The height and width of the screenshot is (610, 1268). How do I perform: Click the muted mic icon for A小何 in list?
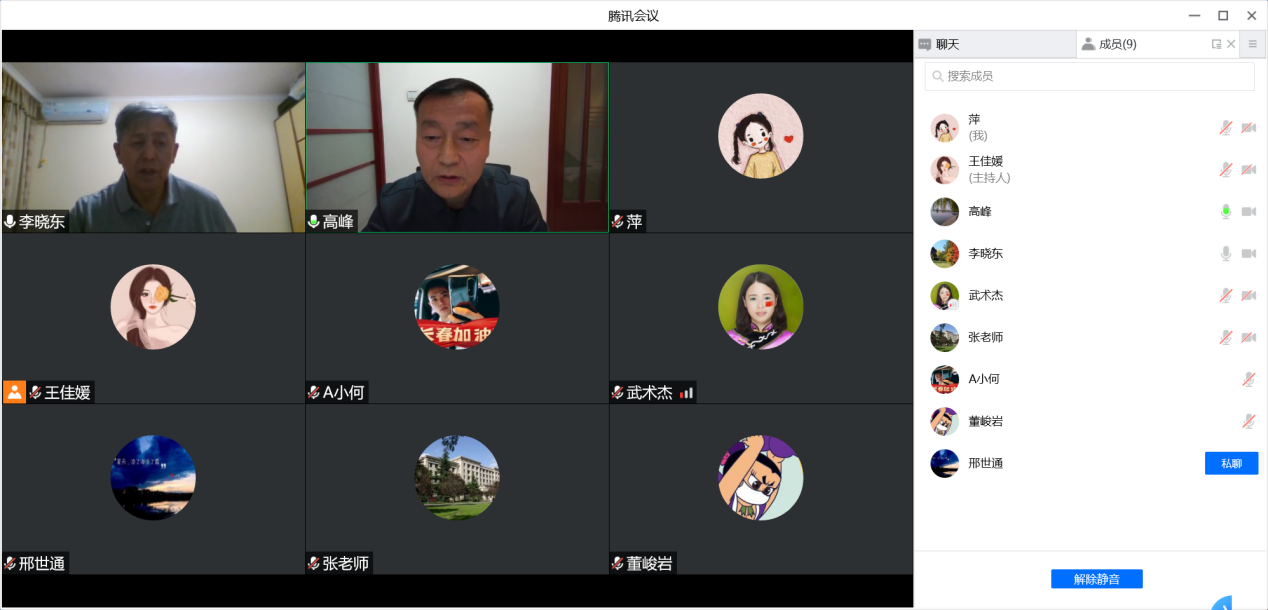pos(1248,379)
